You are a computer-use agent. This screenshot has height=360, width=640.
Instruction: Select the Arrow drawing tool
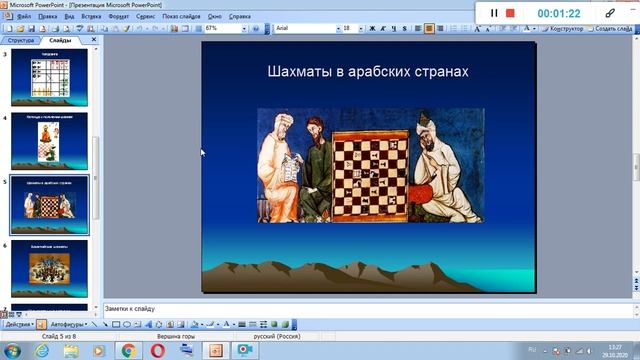(x=105, y=324)
